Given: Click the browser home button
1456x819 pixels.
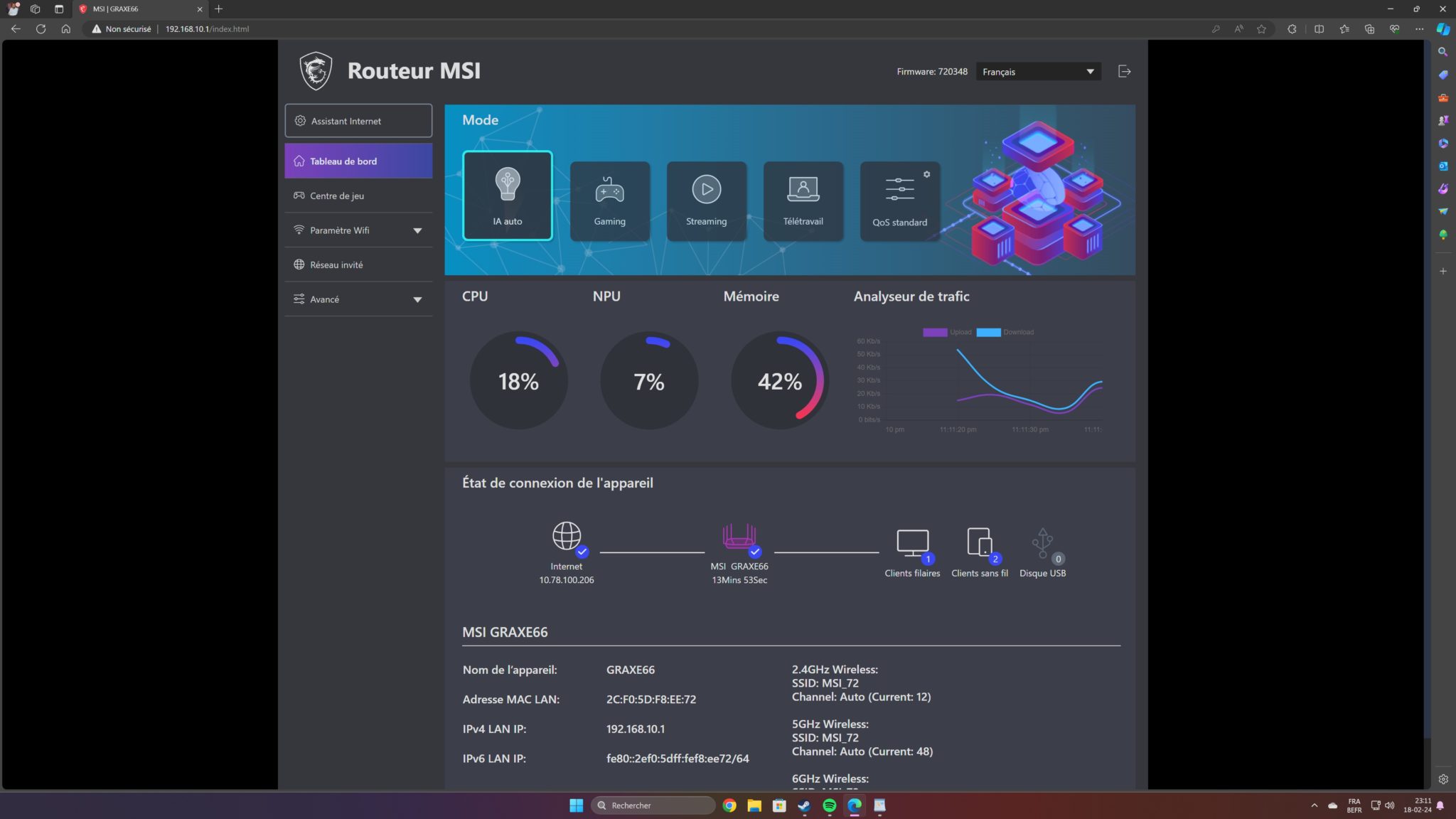Looking at the screenshot, I should click(x=65, y=29).
